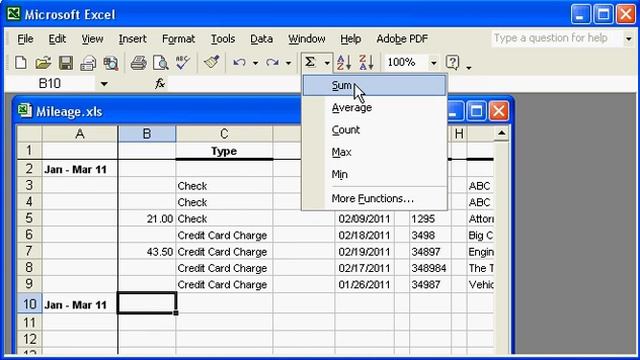640x360 pixels.
Task: Maximize the Mileage.xls workbook window
Action: click(x=476, y=111)
